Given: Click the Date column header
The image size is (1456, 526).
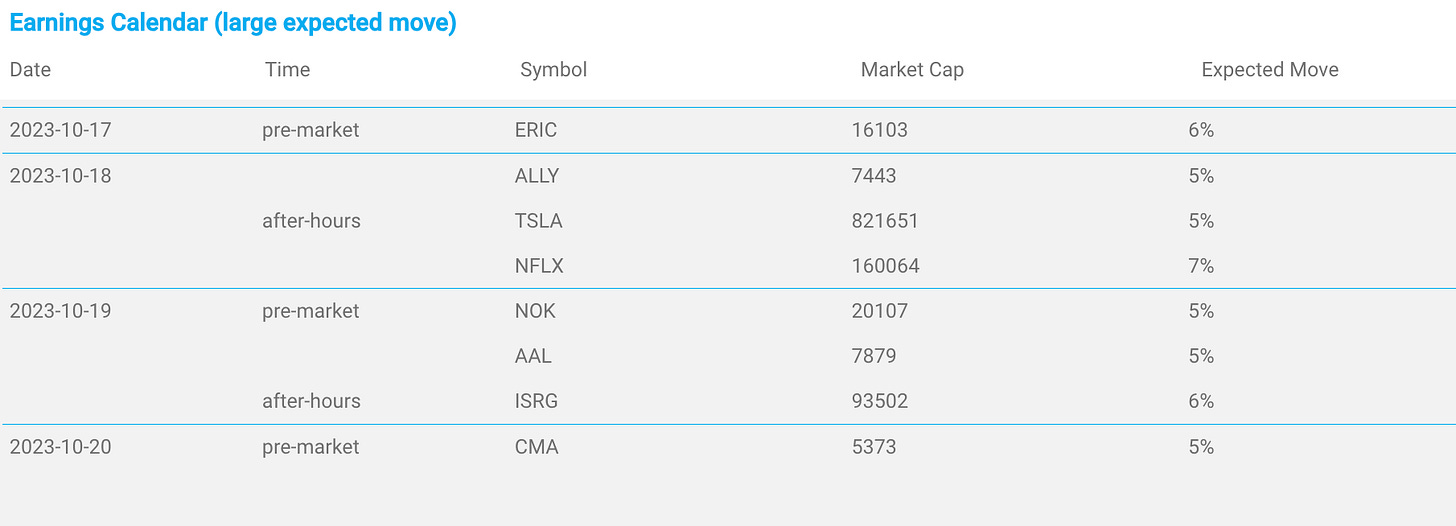Looking at the screenshot, I should click(x=30, y=70).
